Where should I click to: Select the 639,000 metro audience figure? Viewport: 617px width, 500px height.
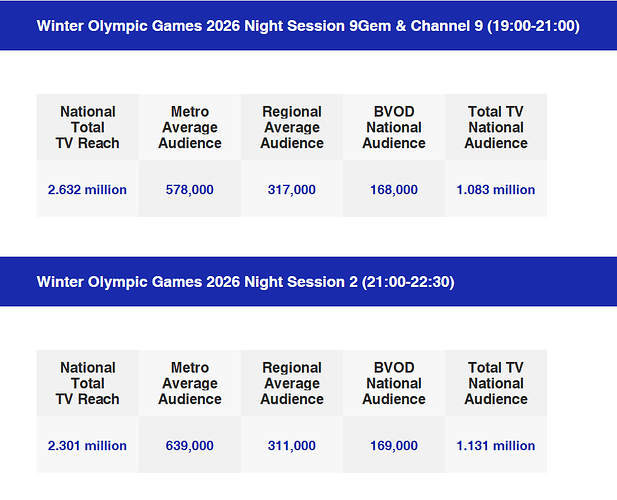coord(190,445)
